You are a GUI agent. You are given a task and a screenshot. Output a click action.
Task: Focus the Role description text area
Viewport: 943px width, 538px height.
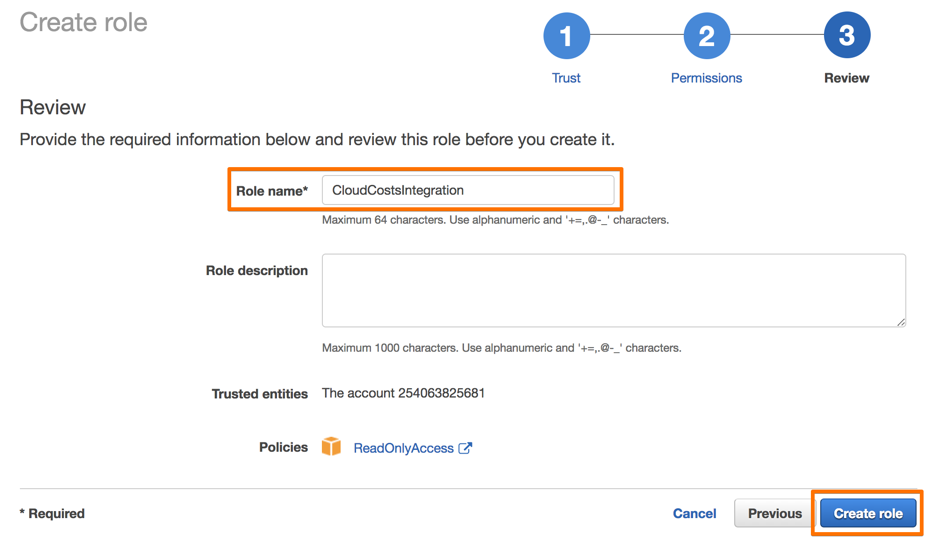point(613,290)
